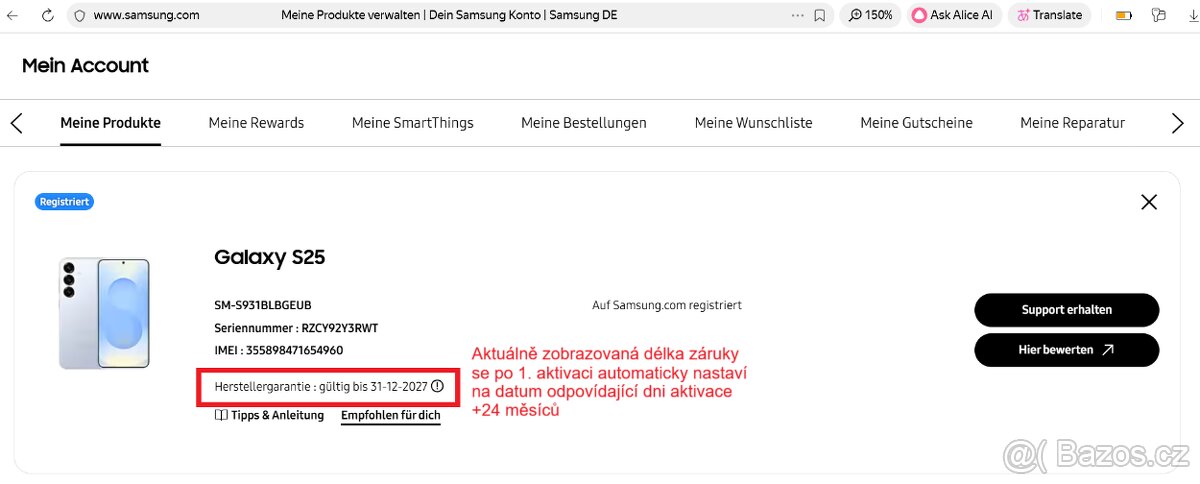Bookmark this page via the bookmark icon
The height and width of the screenshot is (484, 1200).
(x=820, y=16)
